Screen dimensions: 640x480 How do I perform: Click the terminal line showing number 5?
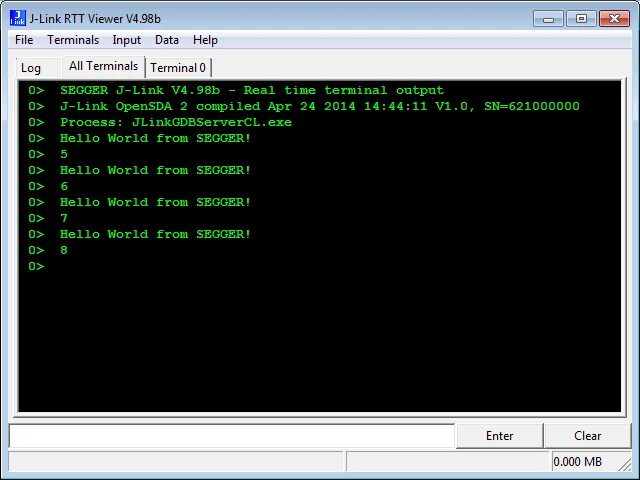click(64, 154)
